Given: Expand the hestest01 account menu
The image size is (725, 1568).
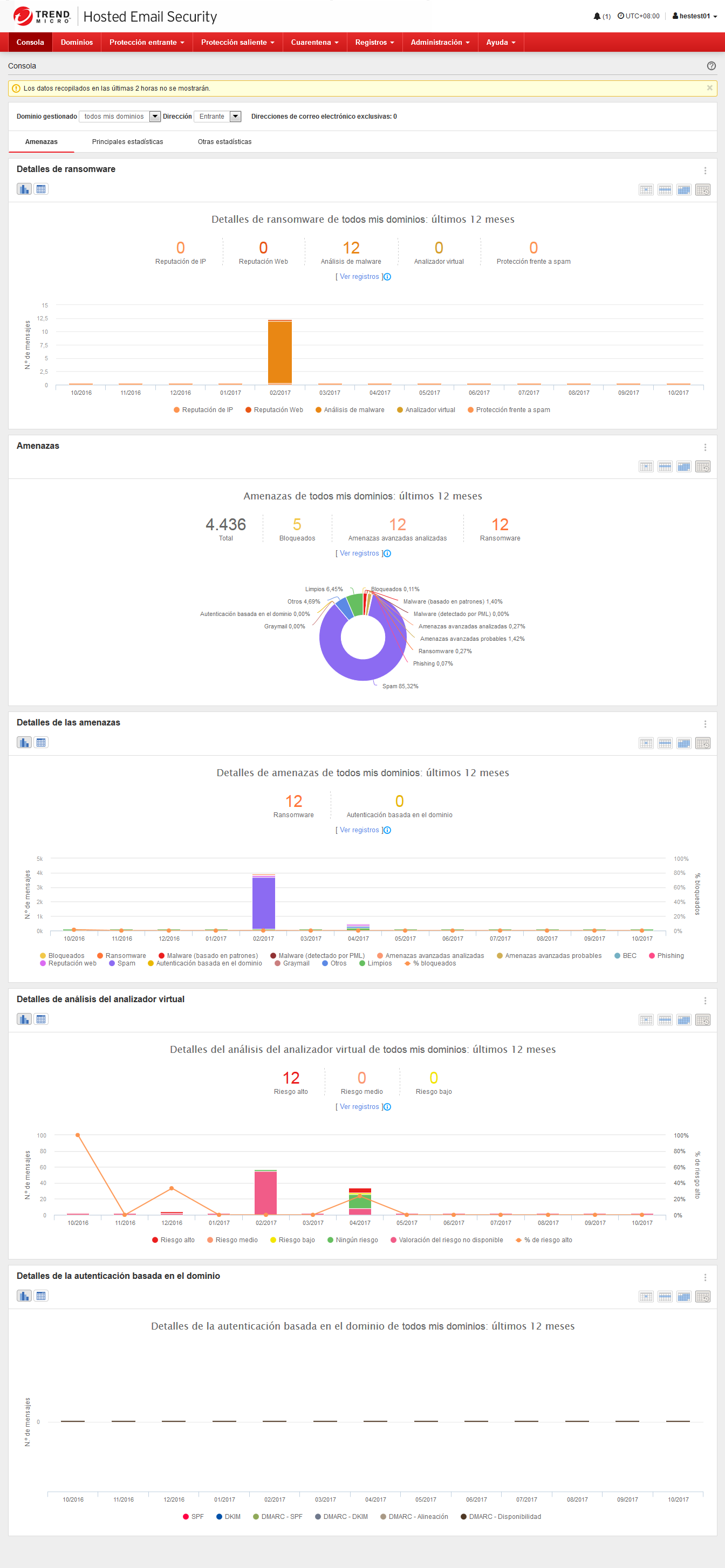Looking at the screenshot, I should [695, 16].
